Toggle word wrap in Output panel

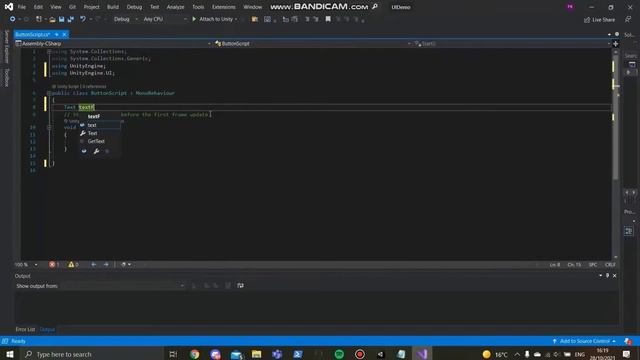[240, 286]
